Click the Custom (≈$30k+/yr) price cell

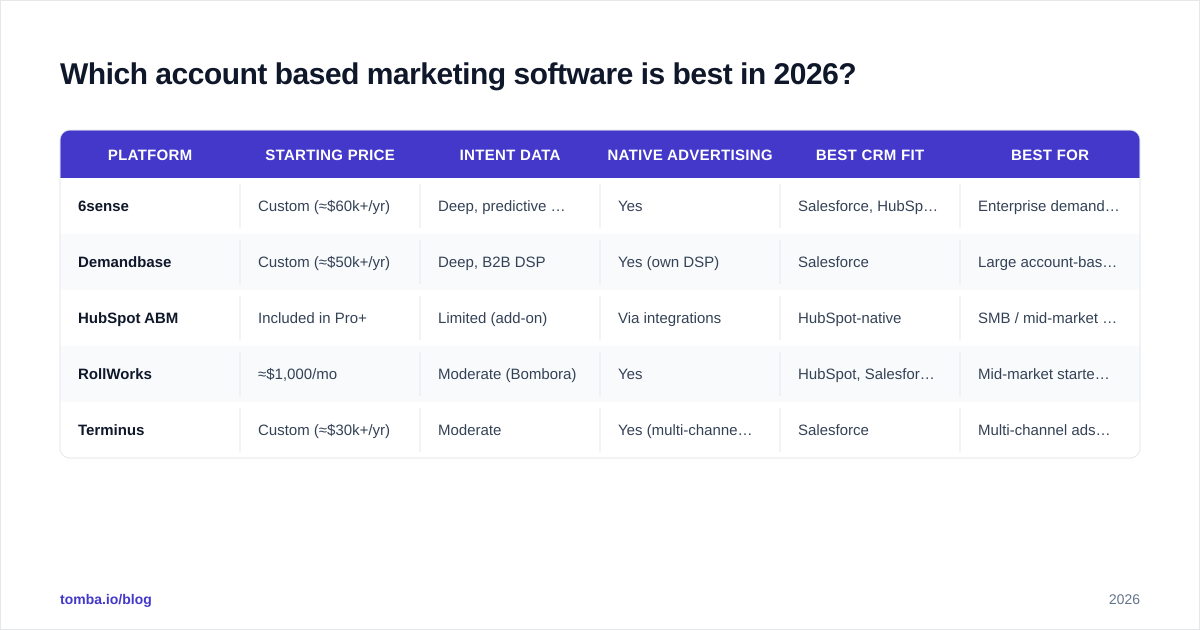tap(330, 430)
